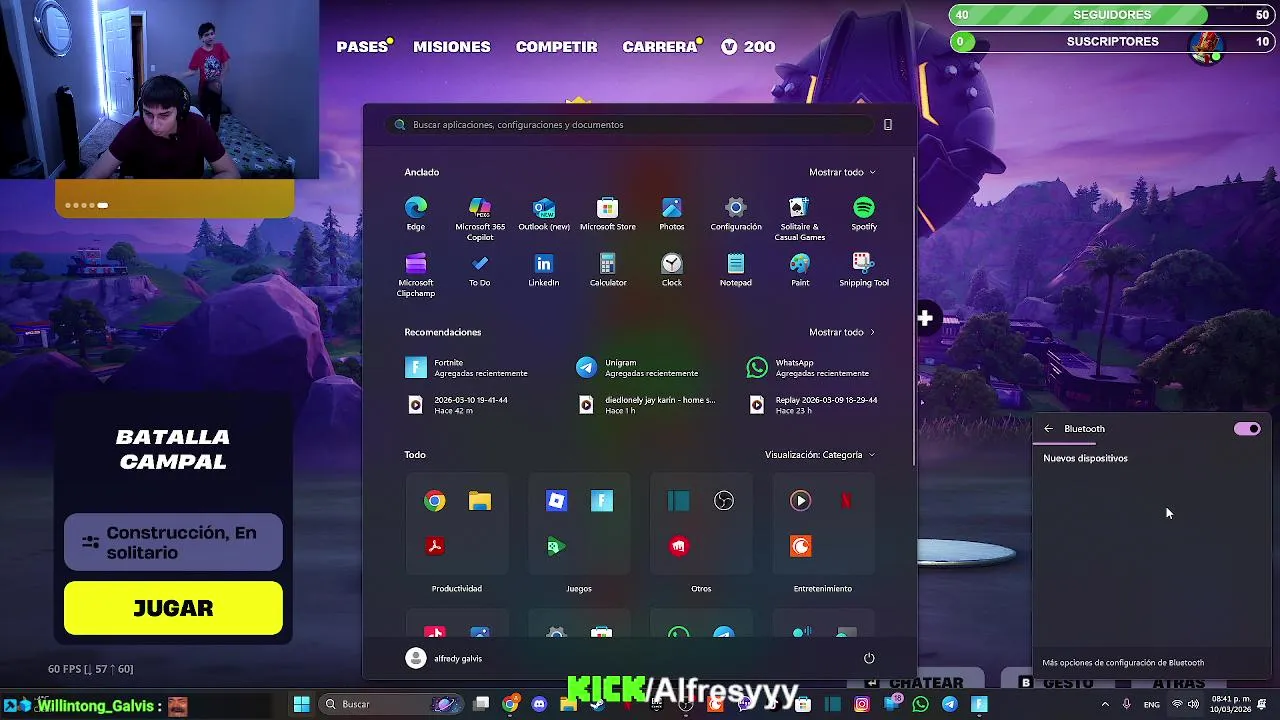Open Chrome in Productividad folder
The width and height of the screenshot is (1280, 720).
[x=434, y=501]
